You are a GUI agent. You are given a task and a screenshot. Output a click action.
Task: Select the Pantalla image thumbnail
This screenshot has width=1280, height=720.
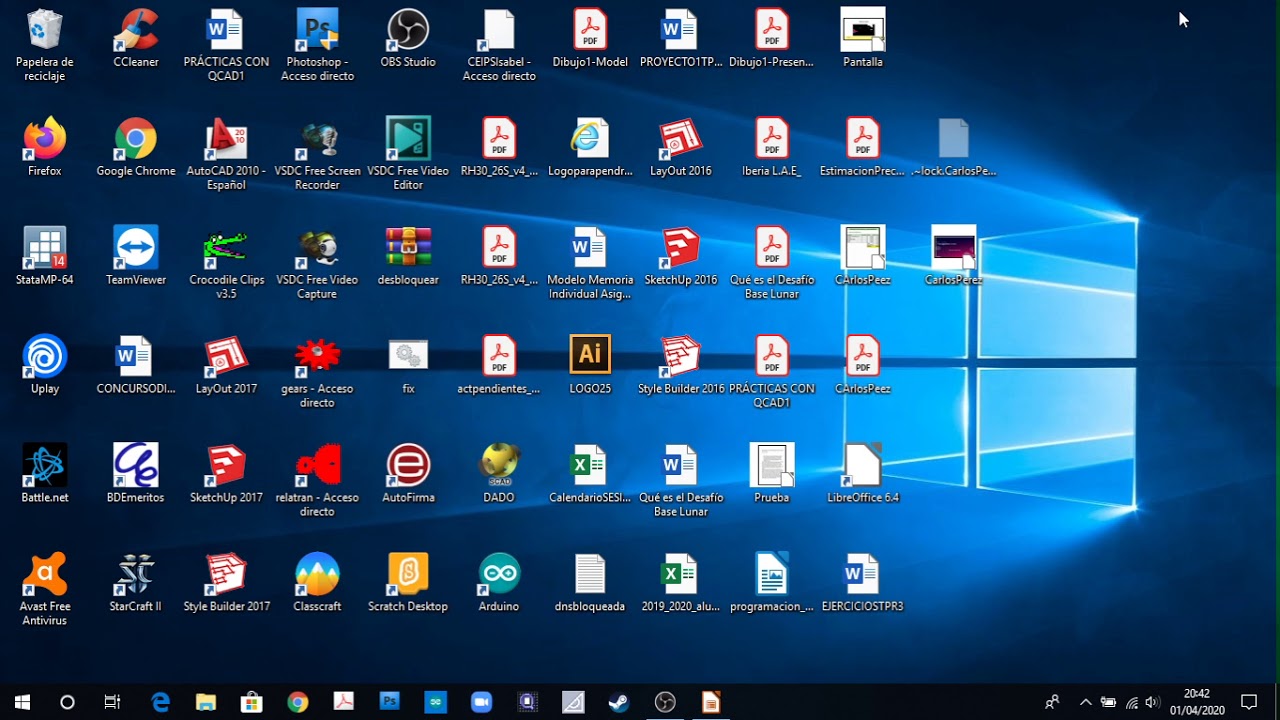863,30
